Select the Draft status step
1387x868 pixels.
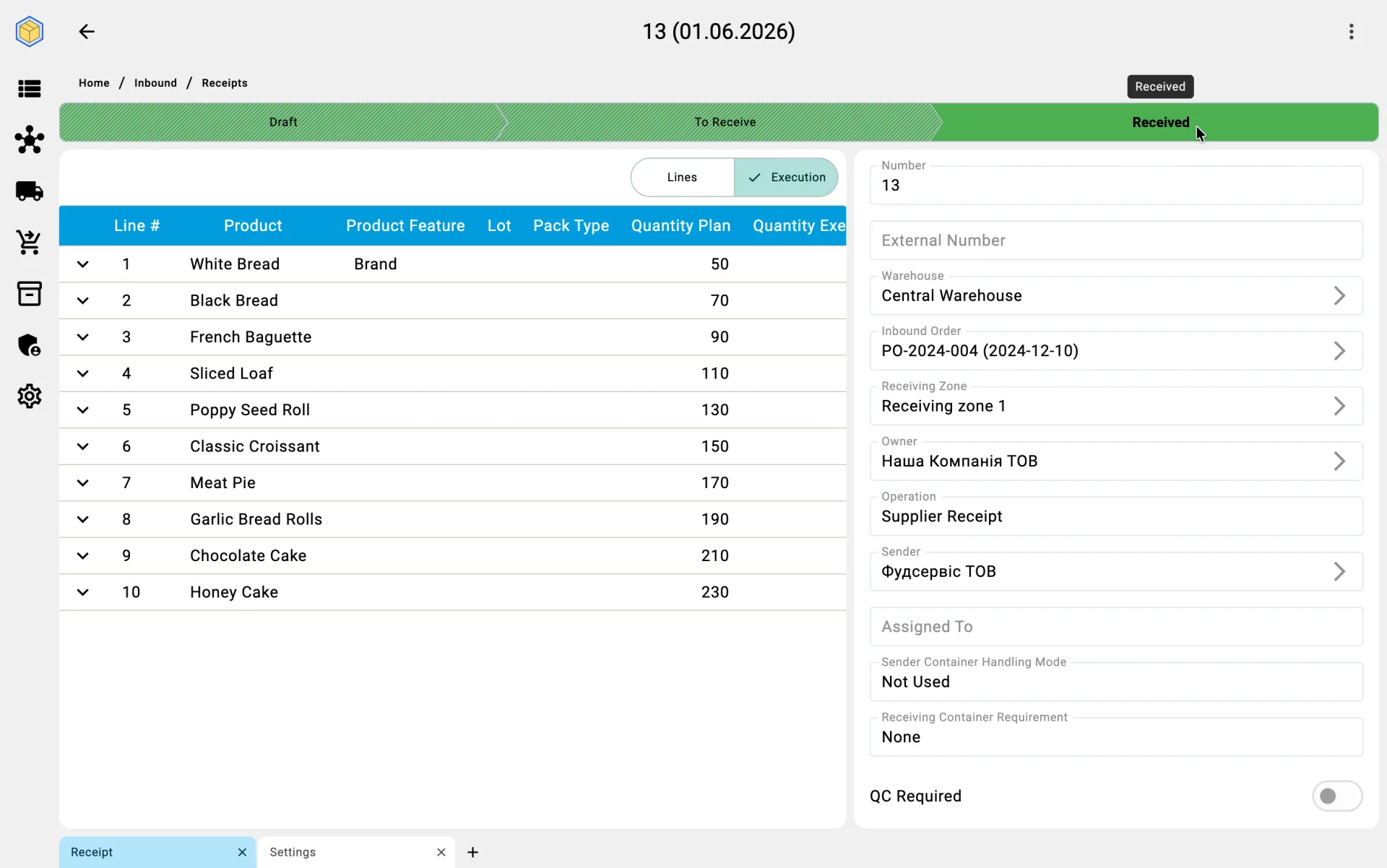point(283,122)
